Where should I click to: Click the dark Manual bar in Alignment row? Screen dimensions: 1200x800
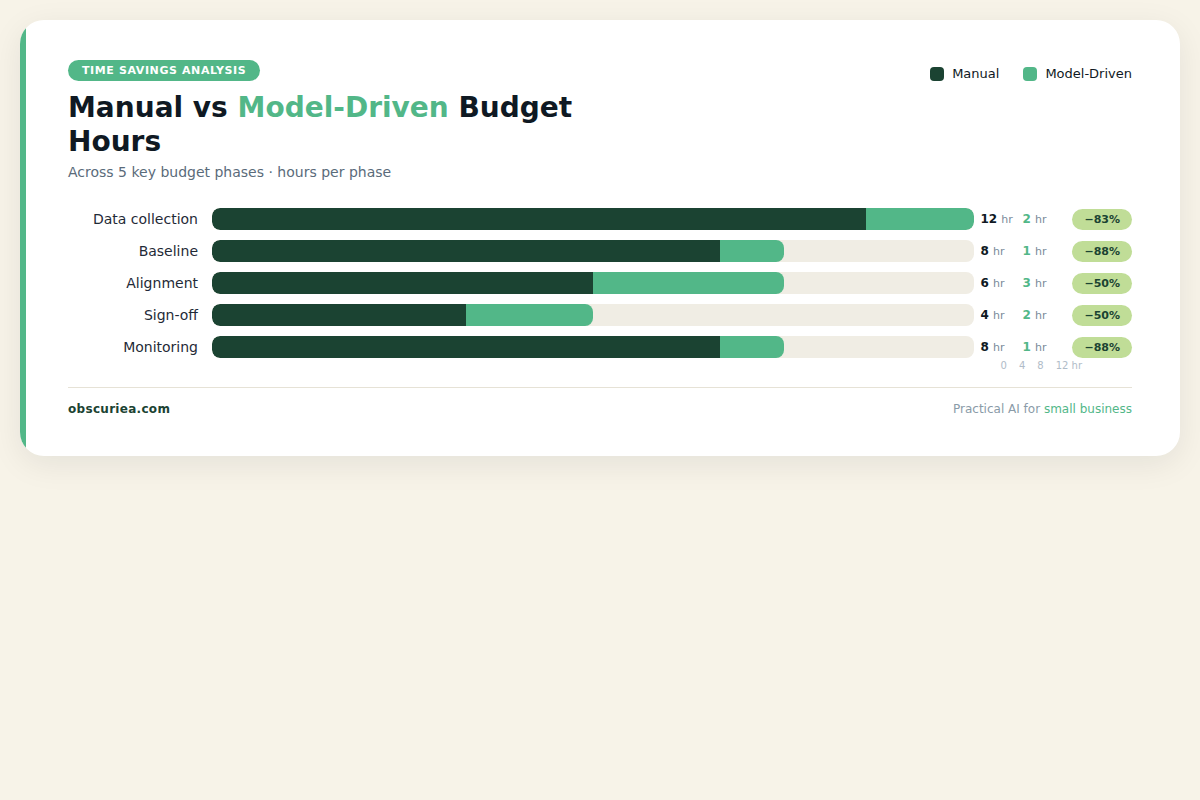tap(402, 283)
